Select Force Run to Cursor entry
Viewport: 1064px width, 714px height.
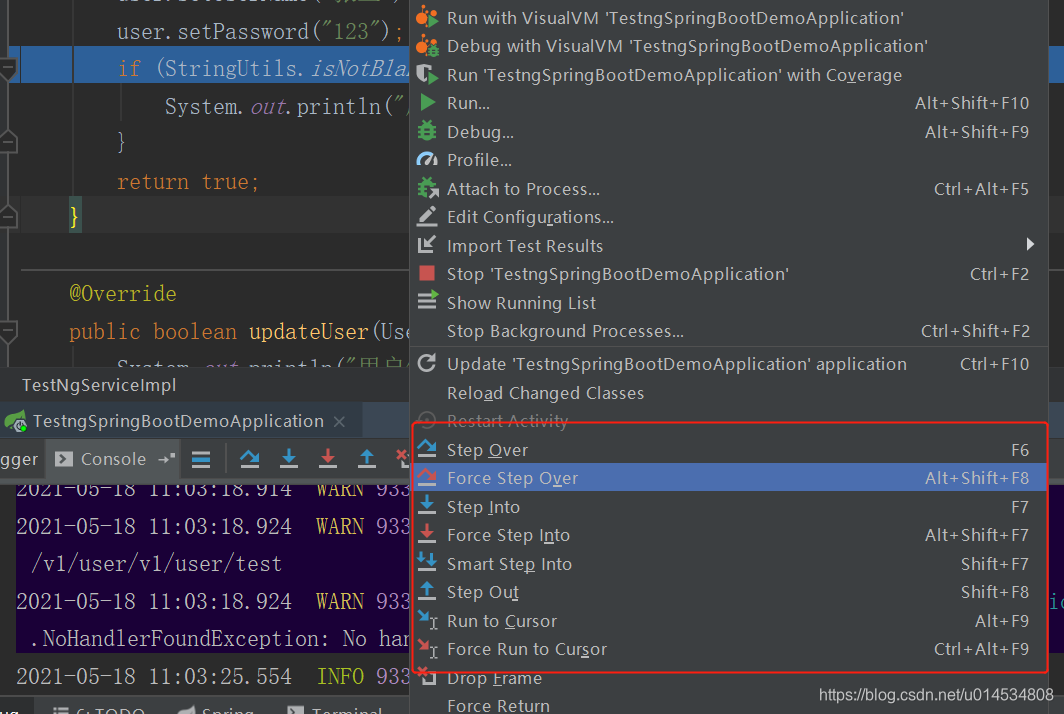[730, 650]
